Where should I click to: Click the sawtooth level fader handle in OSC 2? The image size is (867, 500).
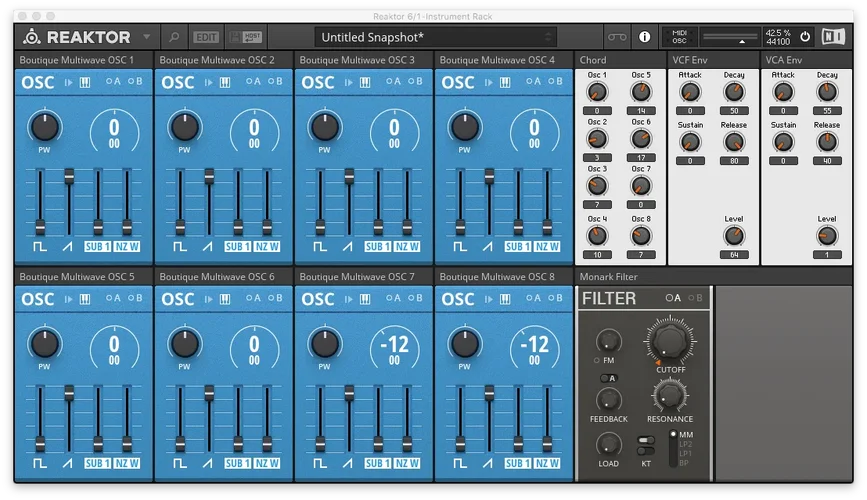click(x=209, y=177)
